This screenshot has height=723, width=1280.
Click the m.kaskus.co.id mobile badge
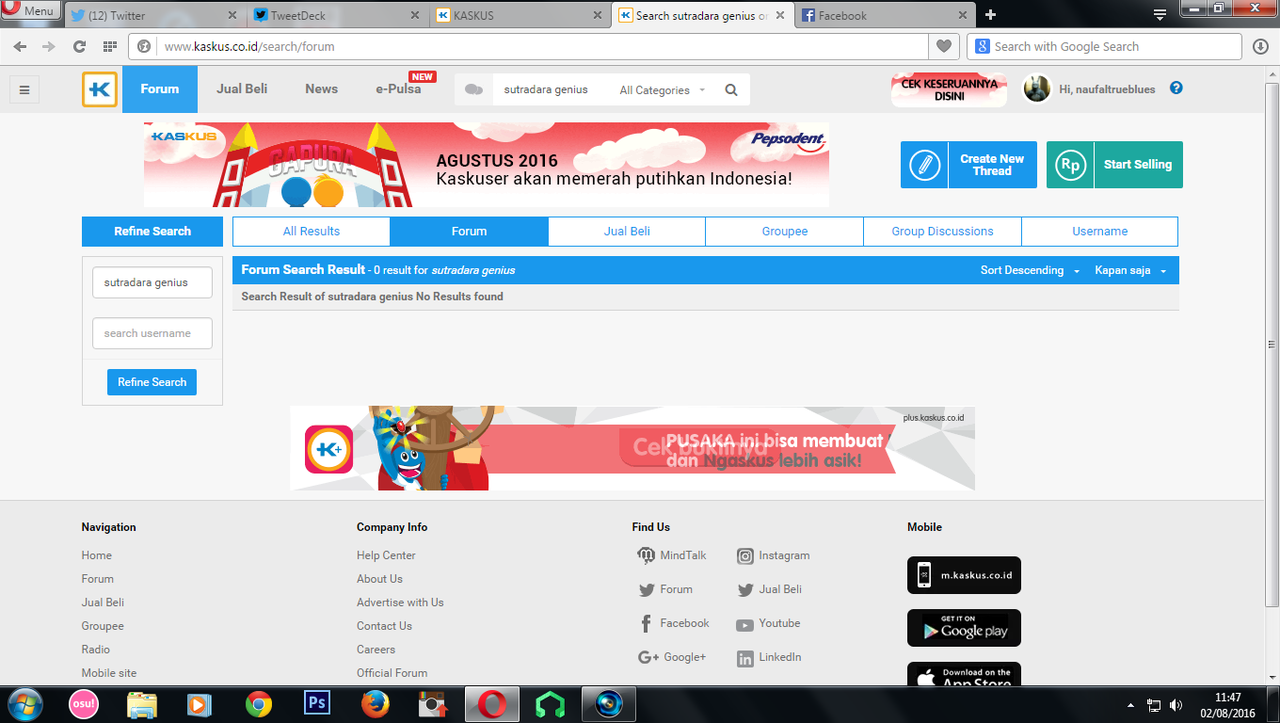click(x=964, y=575)
